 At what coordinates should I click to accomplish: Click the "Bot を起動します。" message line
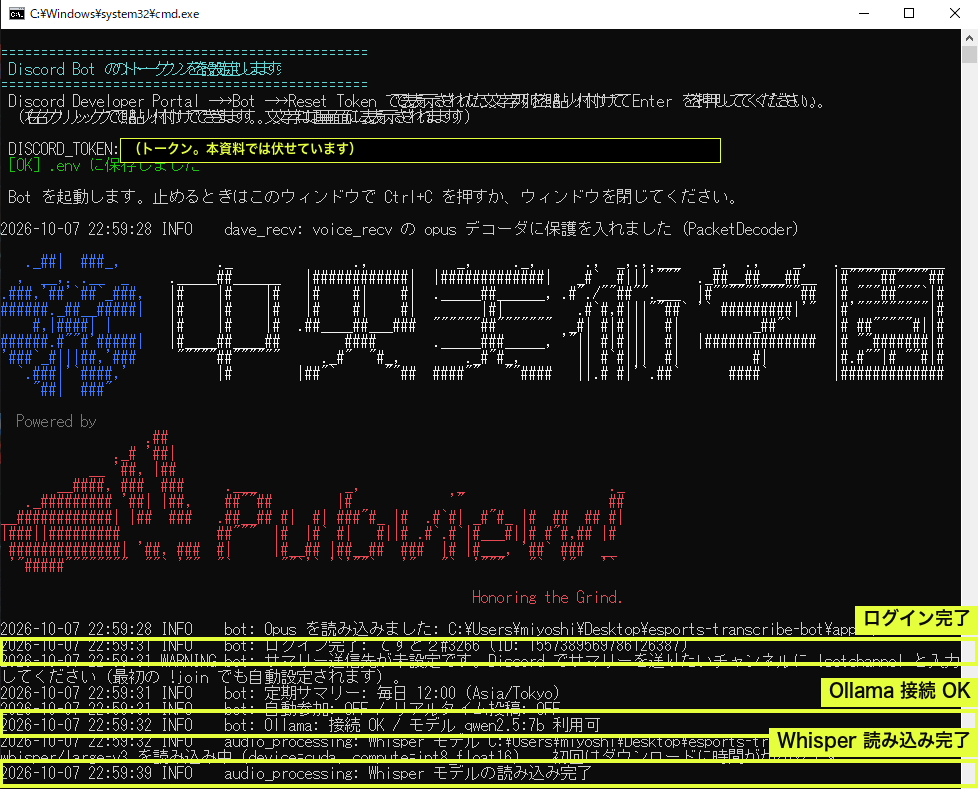tap(373, 197)
